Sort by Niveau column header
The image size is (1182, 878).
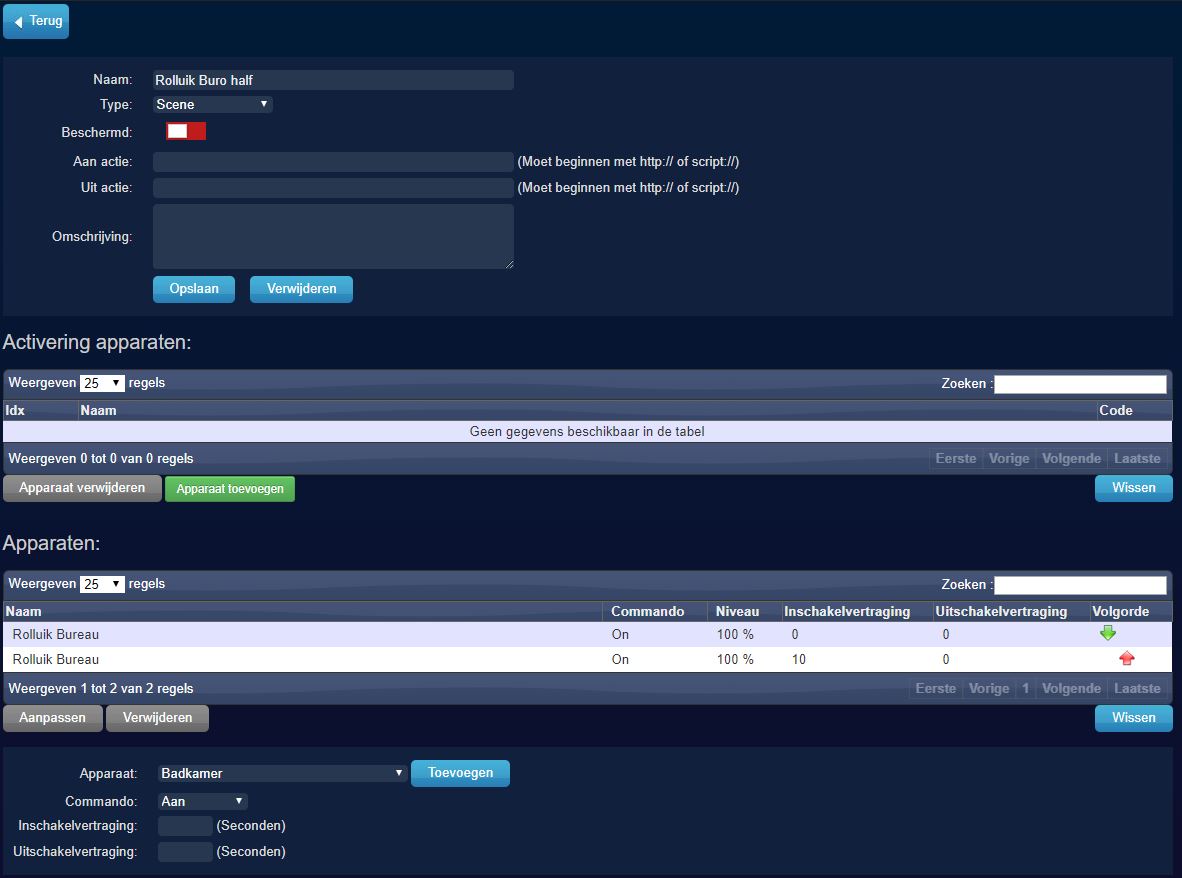coord(744,611)
